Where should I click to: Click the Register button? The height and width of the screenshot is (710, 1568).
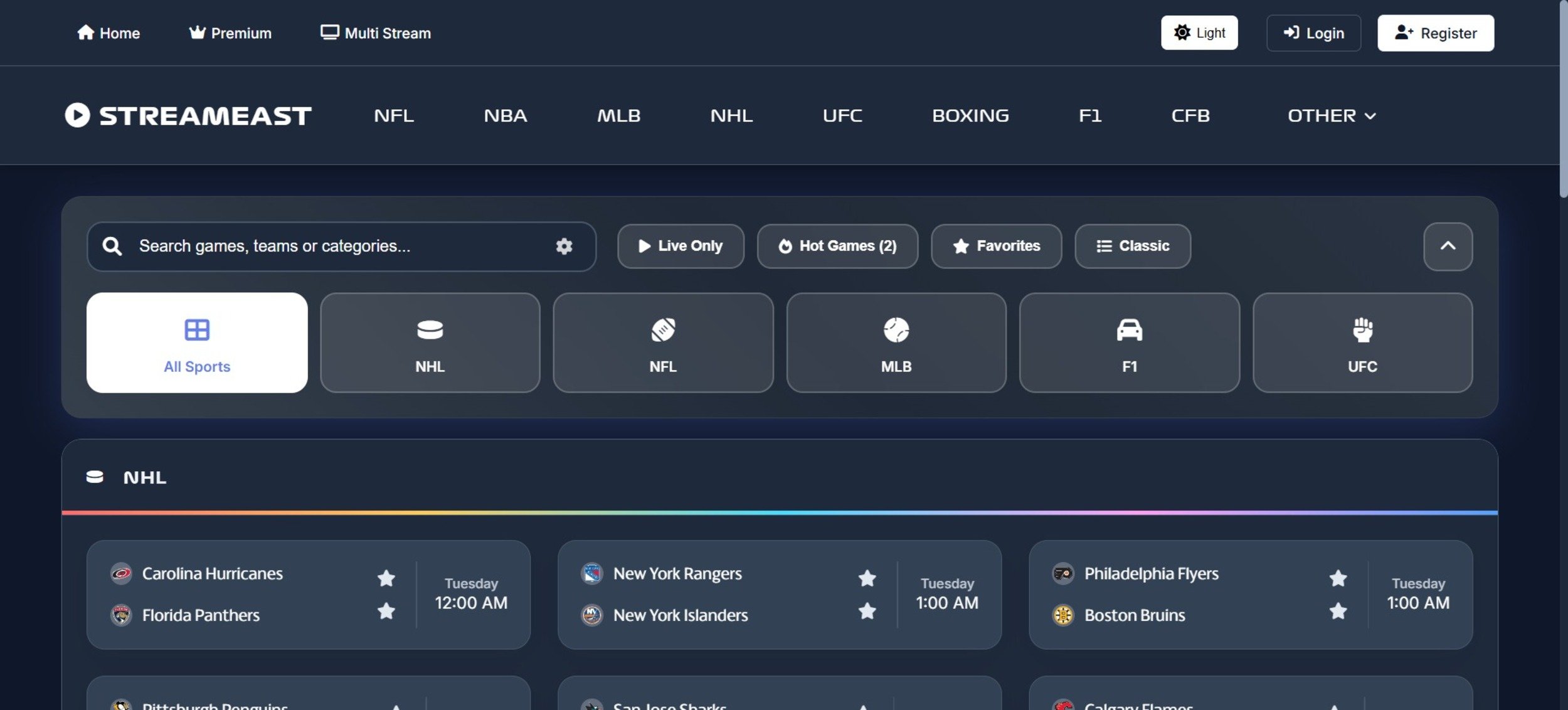pyautogui.click(x=1435, y=33)
